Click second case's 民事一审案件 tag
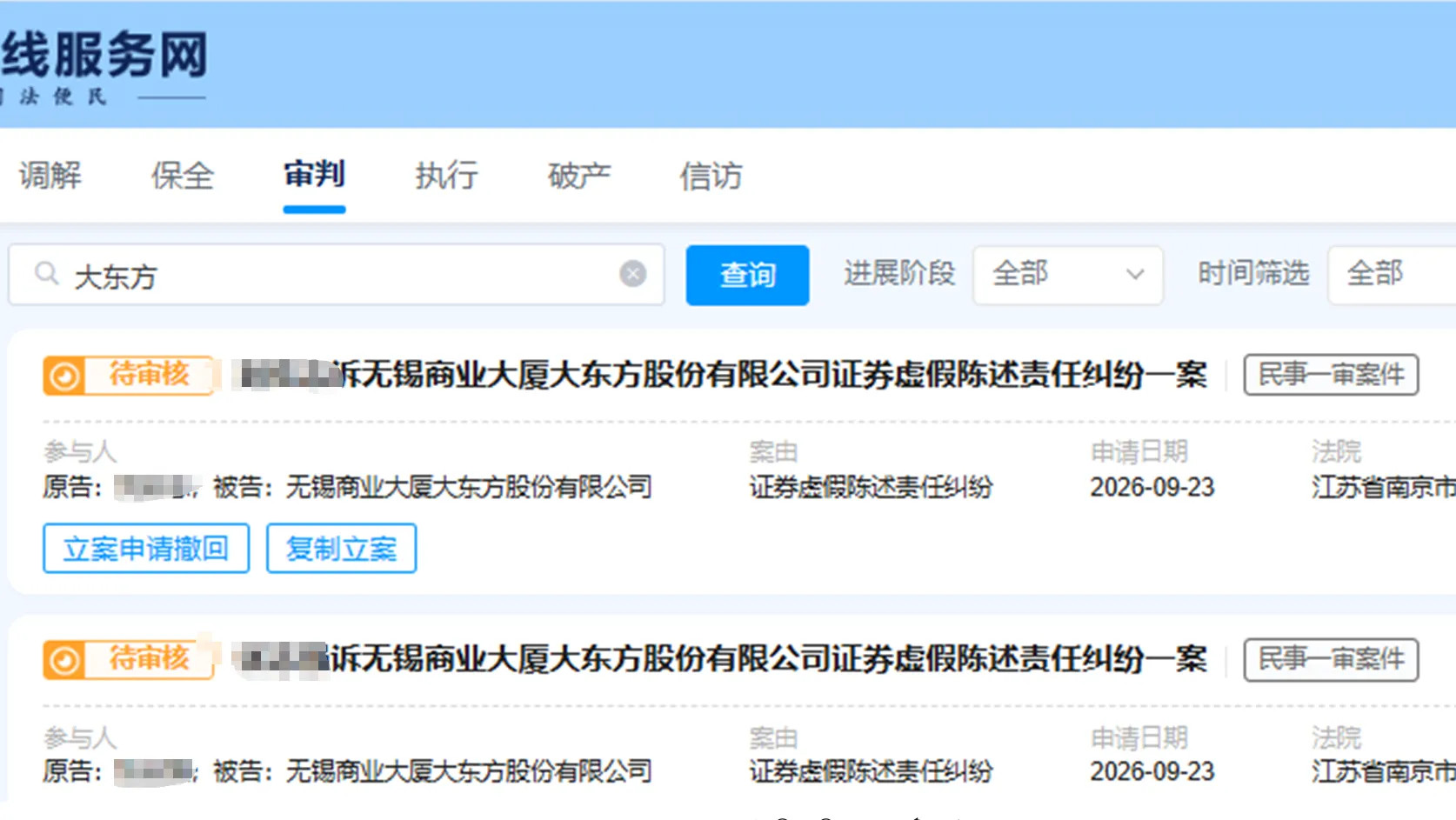 pyautogui.click(x=1331, y=659)
